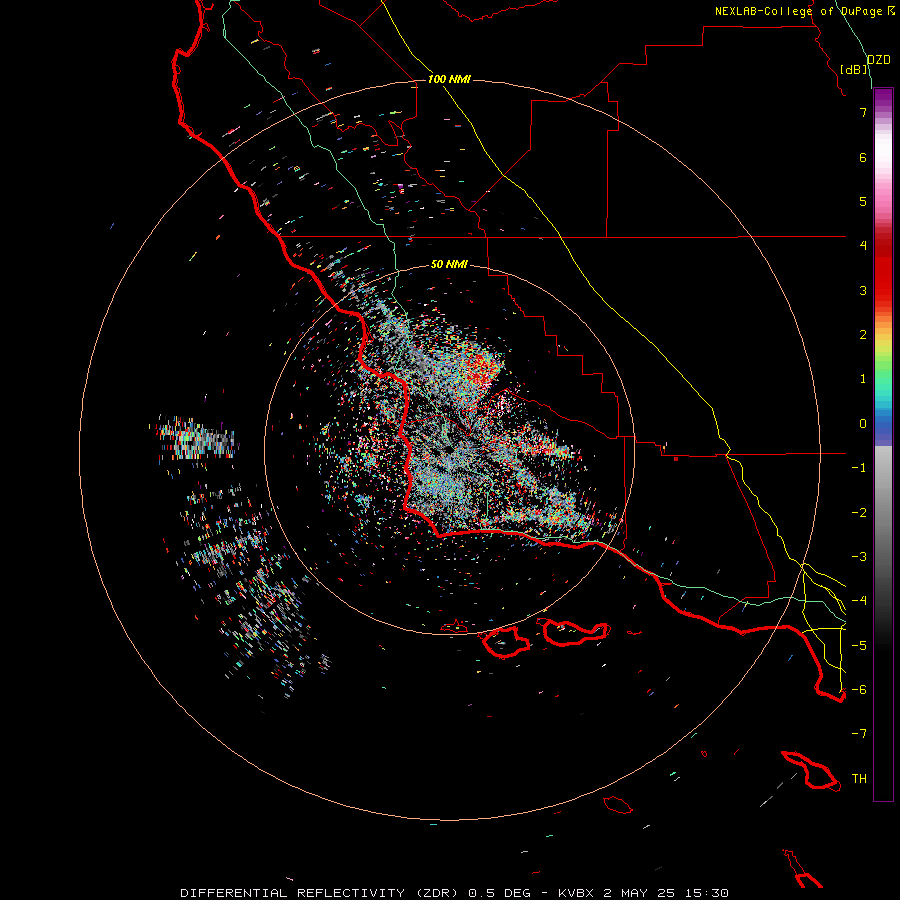Click the "50 NMI" range ring label

pos(449,265)
